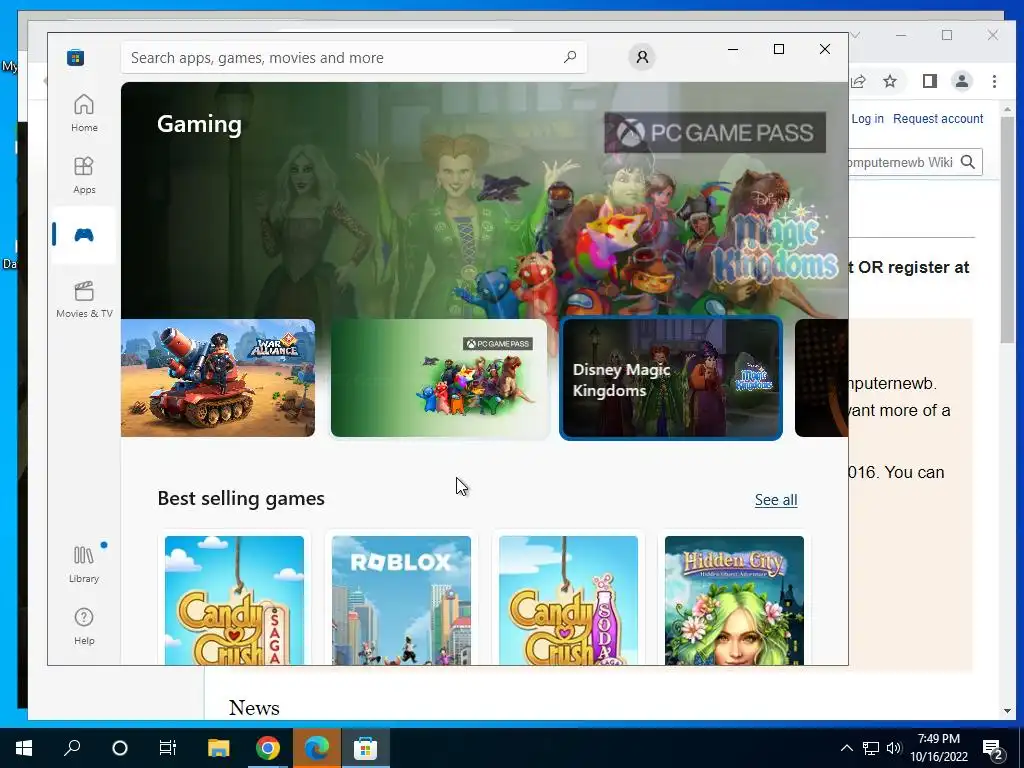Open the network status tray icon
1024x768 pixels.
pyautogui.click(x=871, y=748)
